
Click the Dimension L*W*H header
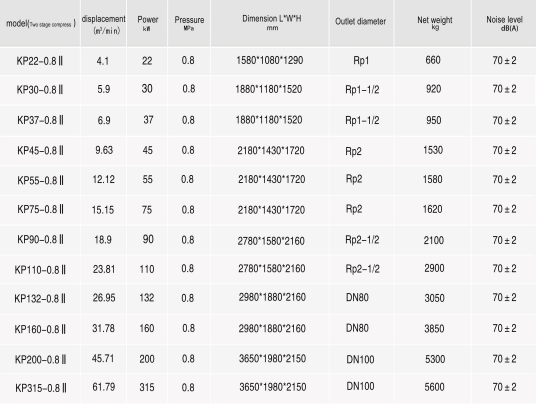tap(272, 22)
